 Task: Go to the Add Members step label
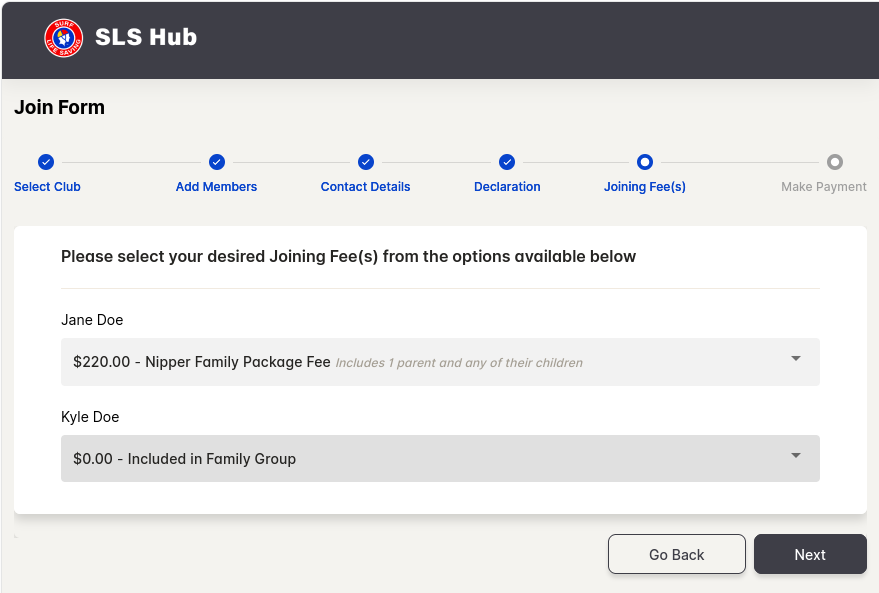pyautogui.click(x=216, y=187)
